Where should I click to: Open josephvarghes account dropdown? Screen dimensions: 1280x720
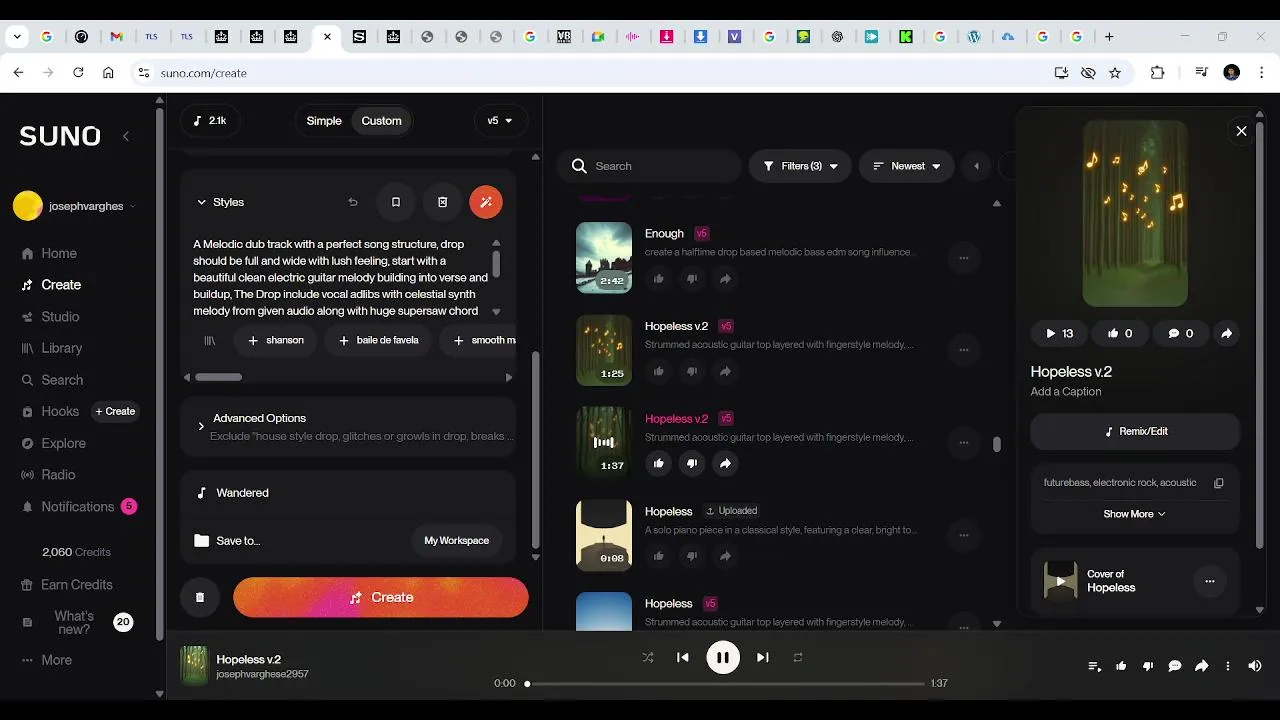[75, 206]
